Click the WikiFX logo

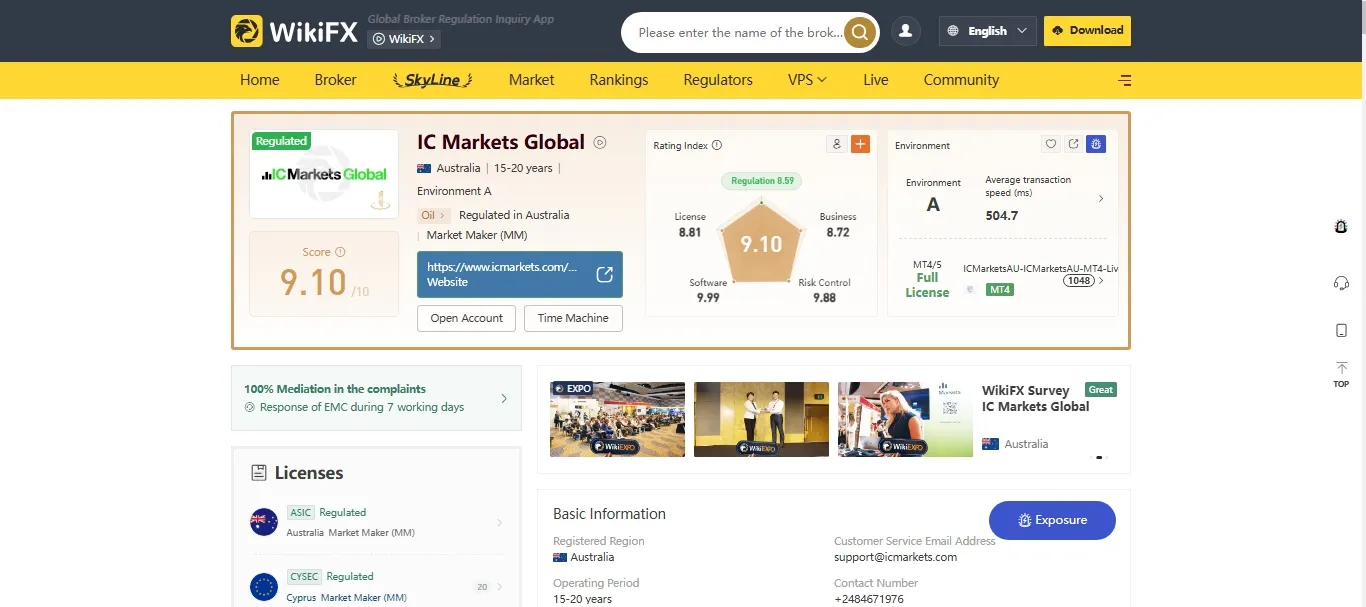click(294, 31)
